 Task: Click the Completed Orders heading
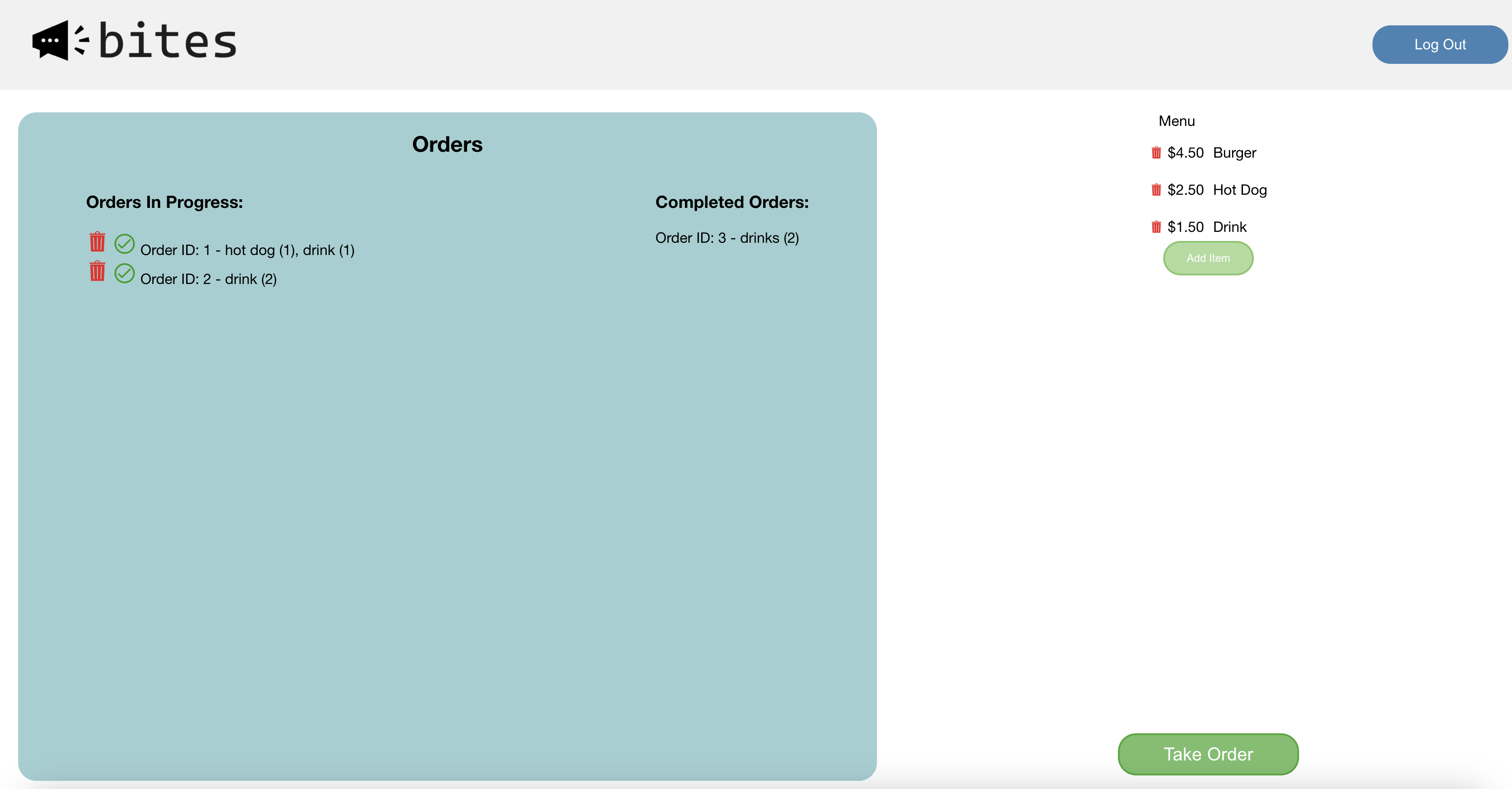[732, 202]
